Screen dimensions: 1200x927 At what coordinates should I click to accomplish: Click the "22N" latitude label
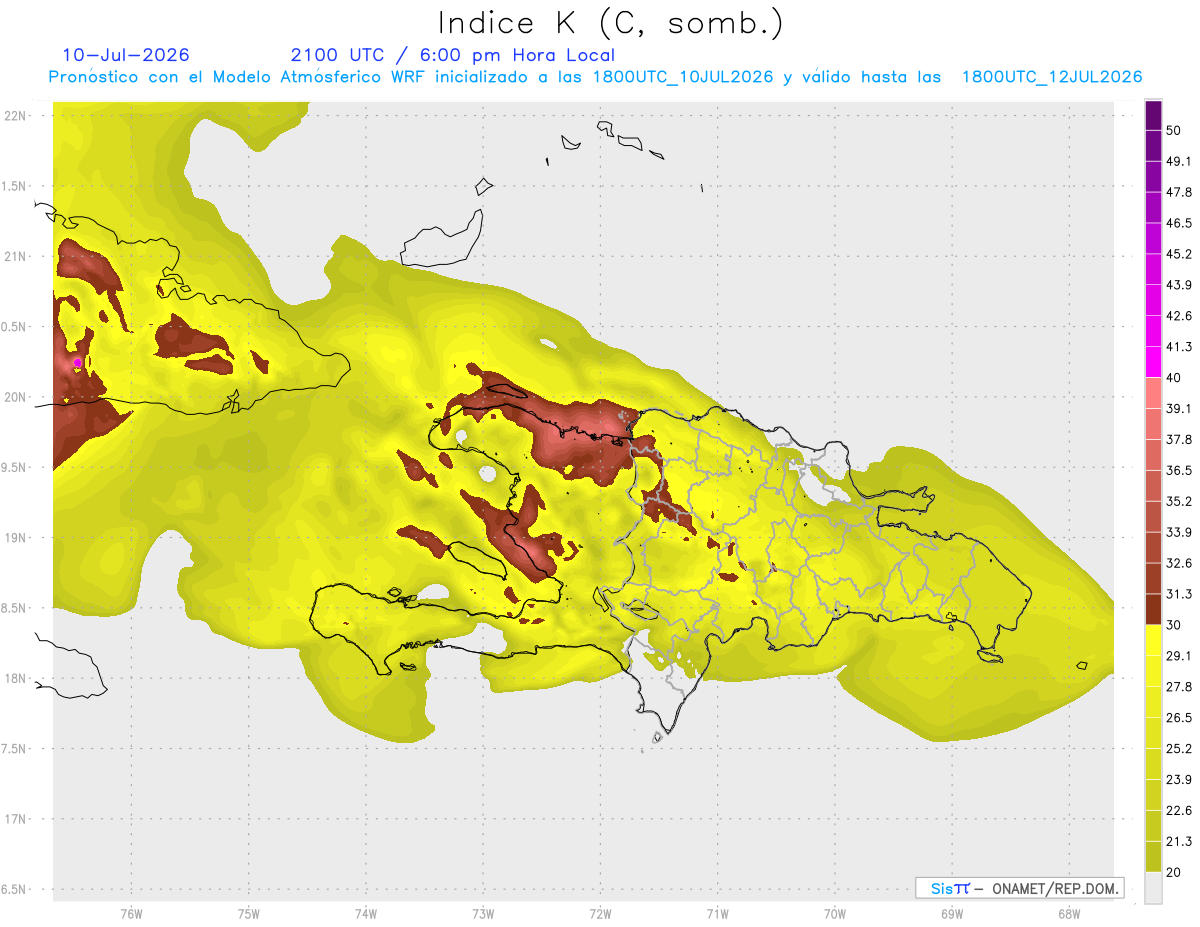point(15,116)
